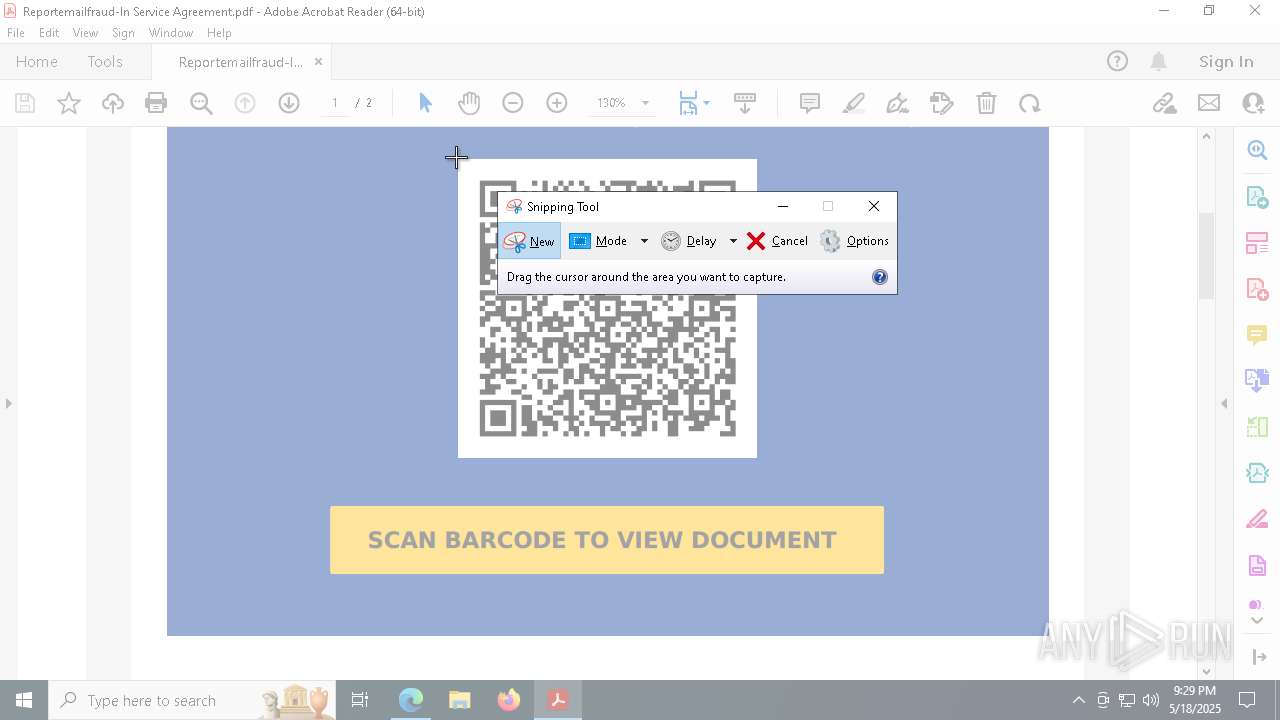The height and width of the screenshot is (720, 1280).
Task: Go to previous page with up arrow
Action: [245, 103]
